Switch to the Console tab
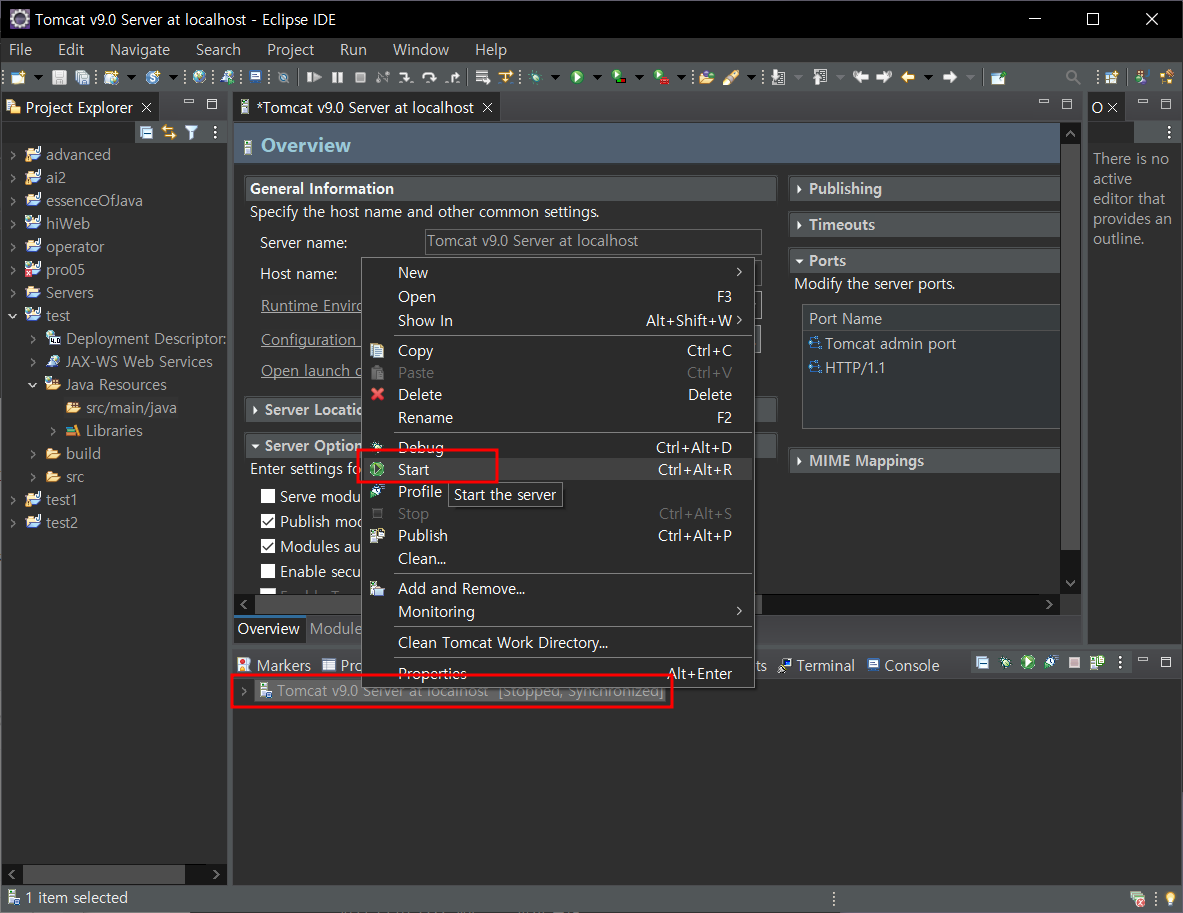 pyautogui.click(x=902, y=666)
